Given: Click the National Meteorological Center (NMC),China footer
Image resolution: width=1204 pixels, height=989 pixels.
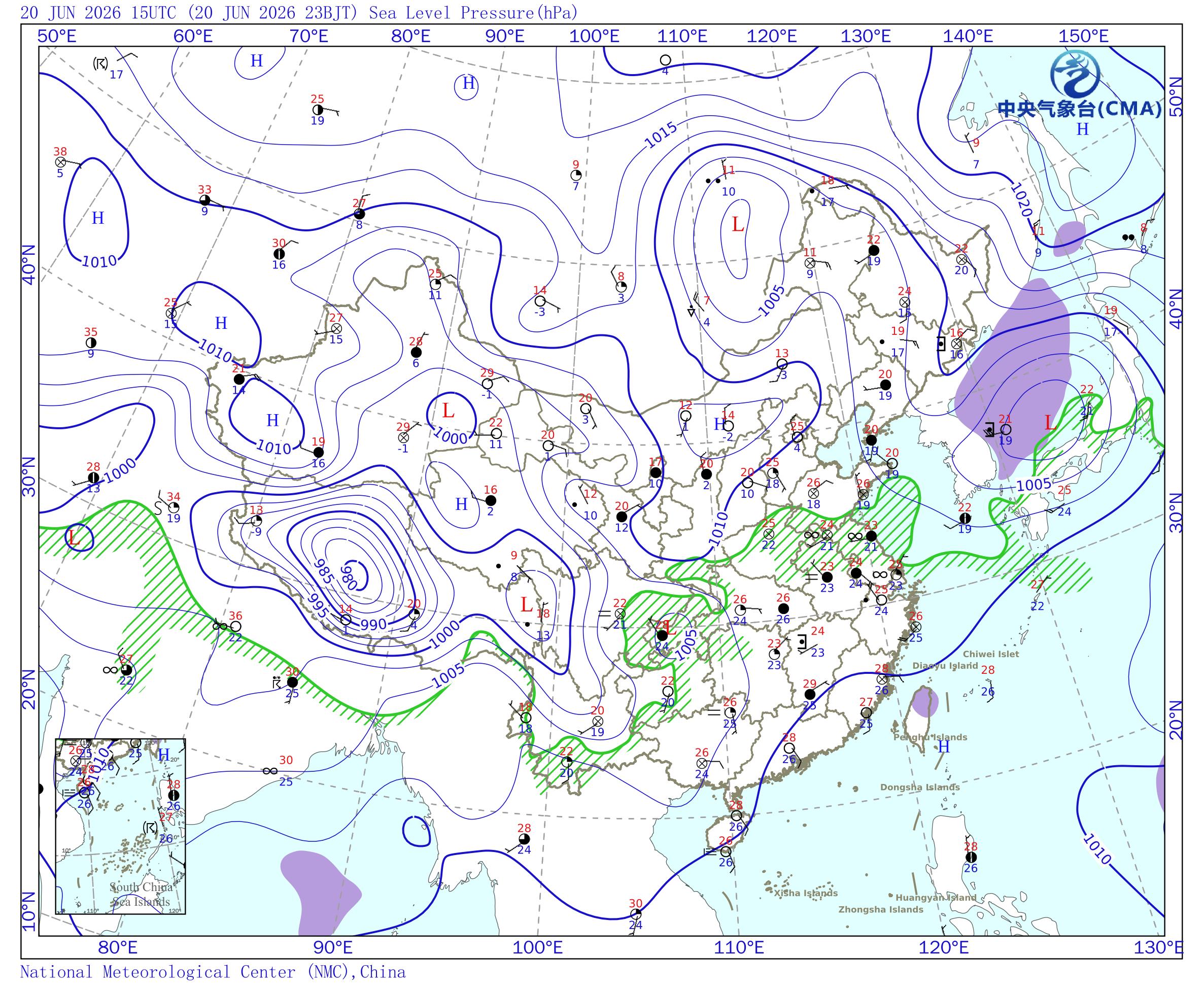Looking at the screenshot, I should (213, 971).
